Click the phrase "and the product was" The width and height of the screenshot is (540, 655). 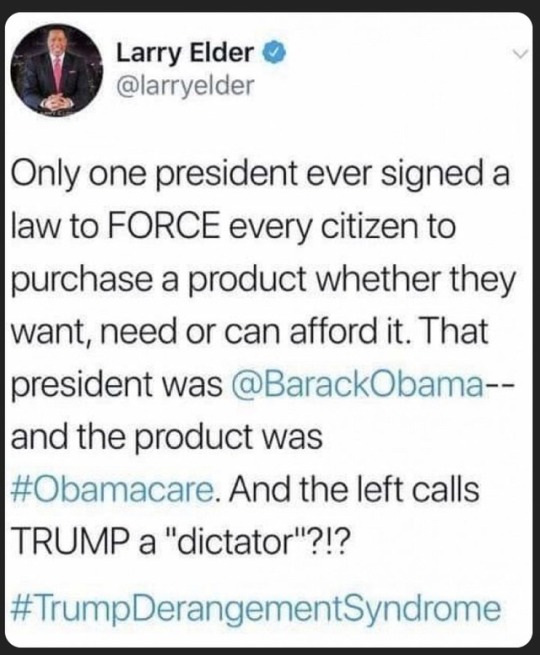click(x=167, y=437)
